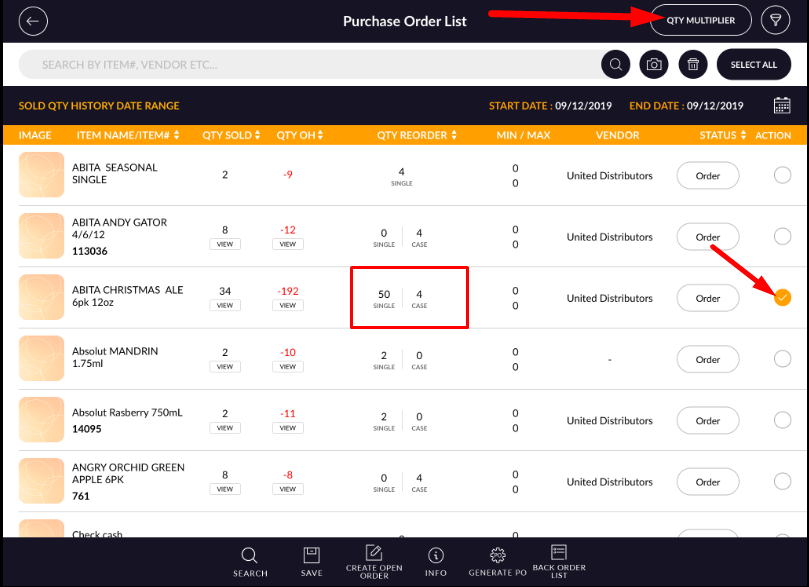Click the QTY MULTIPLIER button

tap(701, 21)
